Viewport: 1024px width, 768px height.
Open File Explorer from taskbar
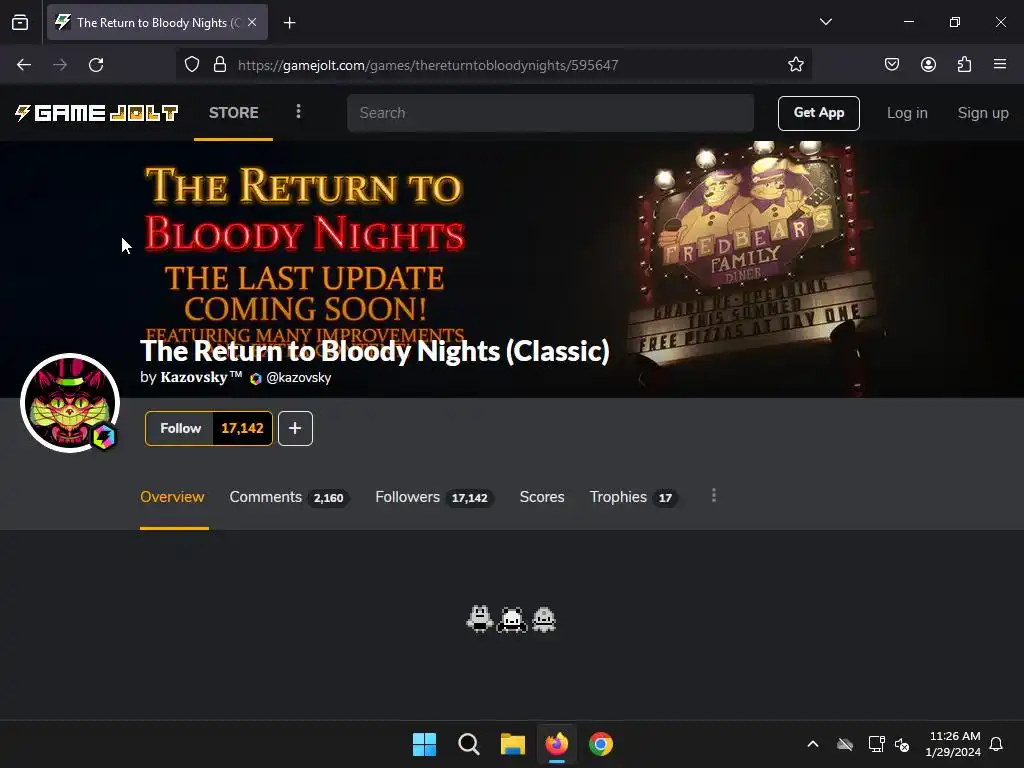pos(513,744)
